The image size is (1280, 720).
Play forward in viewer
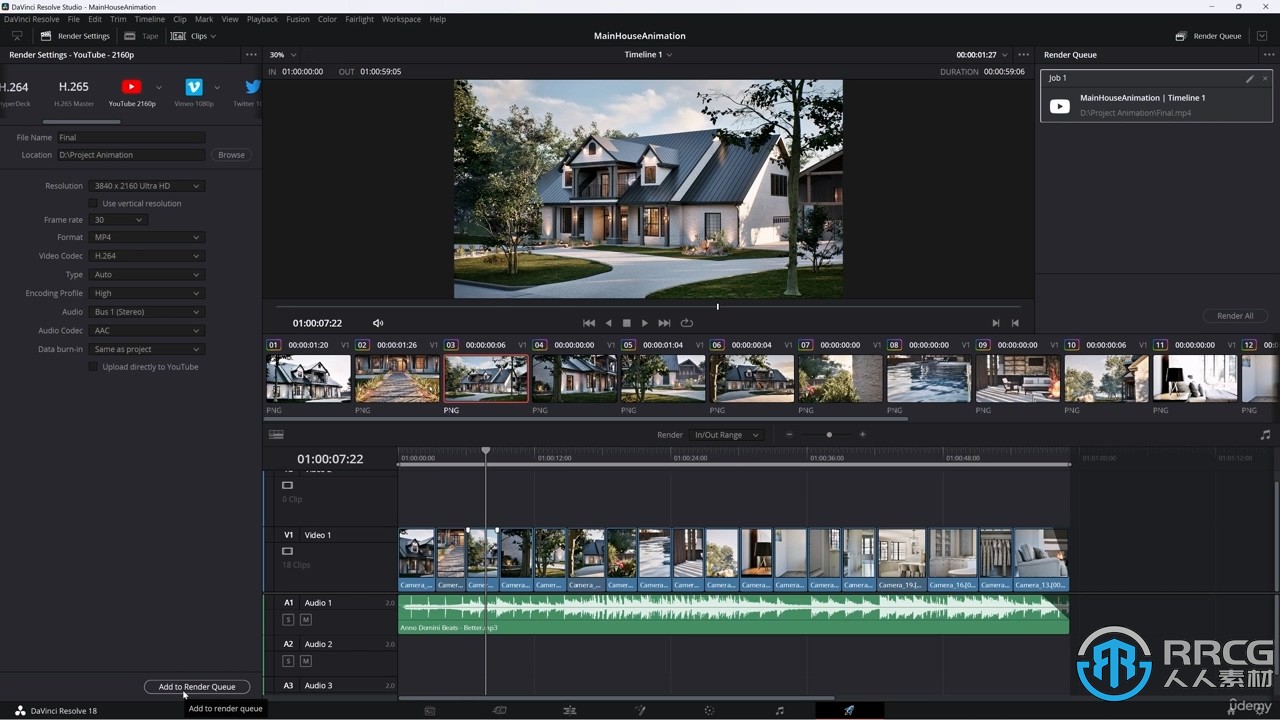(x=645, y=323)
